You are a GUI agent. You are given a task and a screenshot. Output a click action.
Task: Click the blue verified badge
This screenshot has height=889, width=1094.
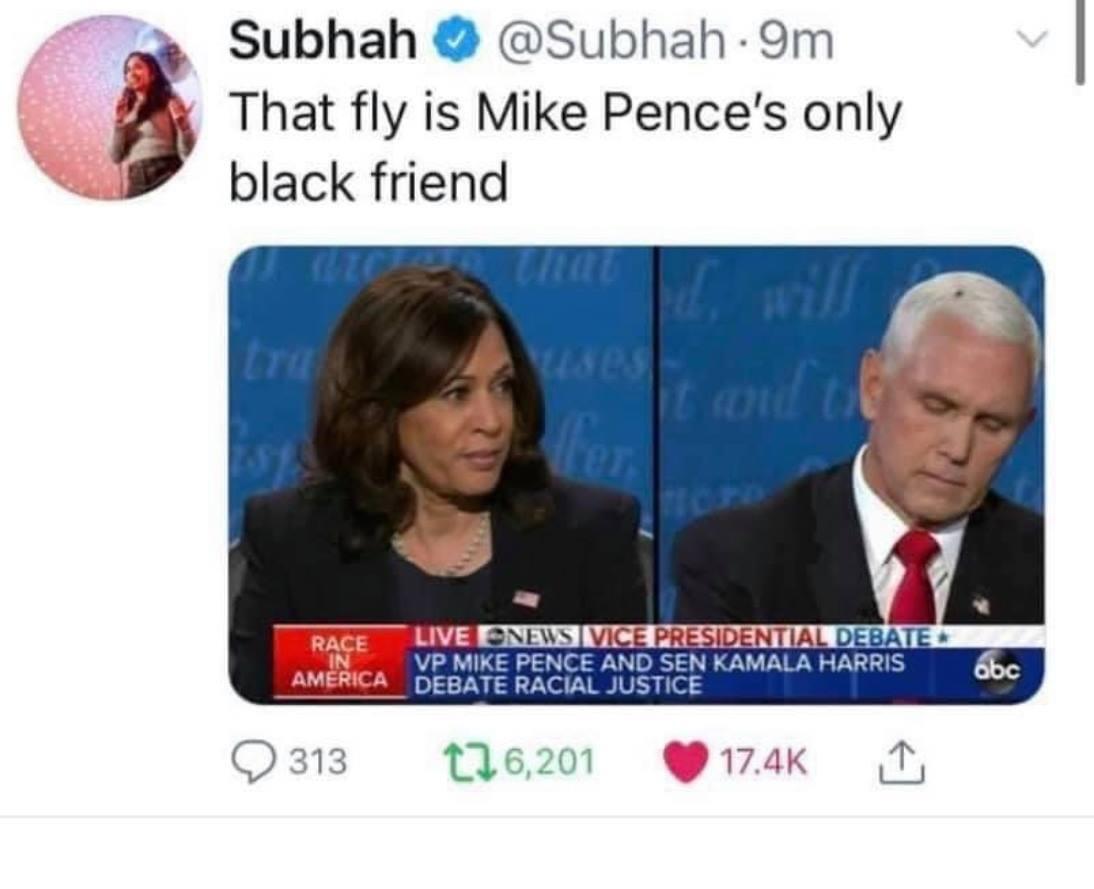456,41
